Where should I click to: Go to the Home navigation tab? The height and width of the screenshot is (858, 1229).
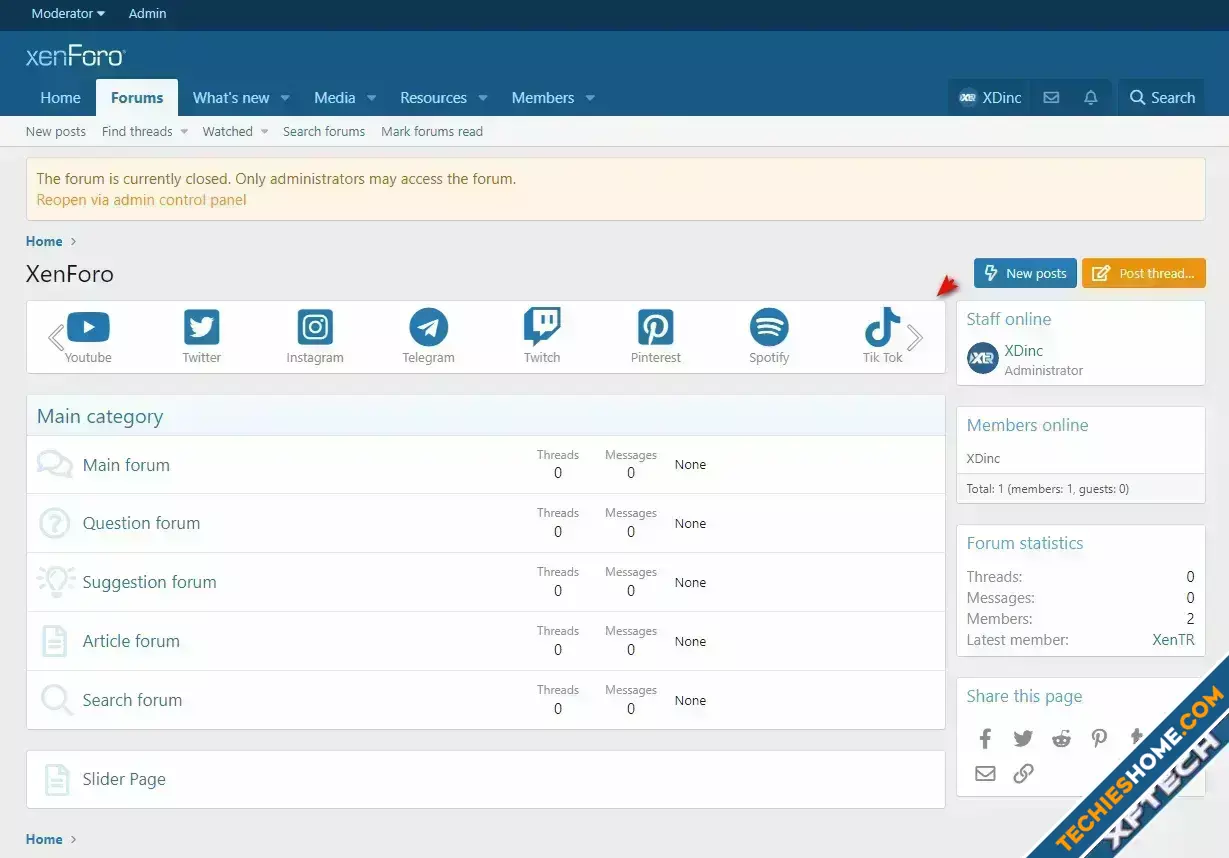(x=60, y=98)
